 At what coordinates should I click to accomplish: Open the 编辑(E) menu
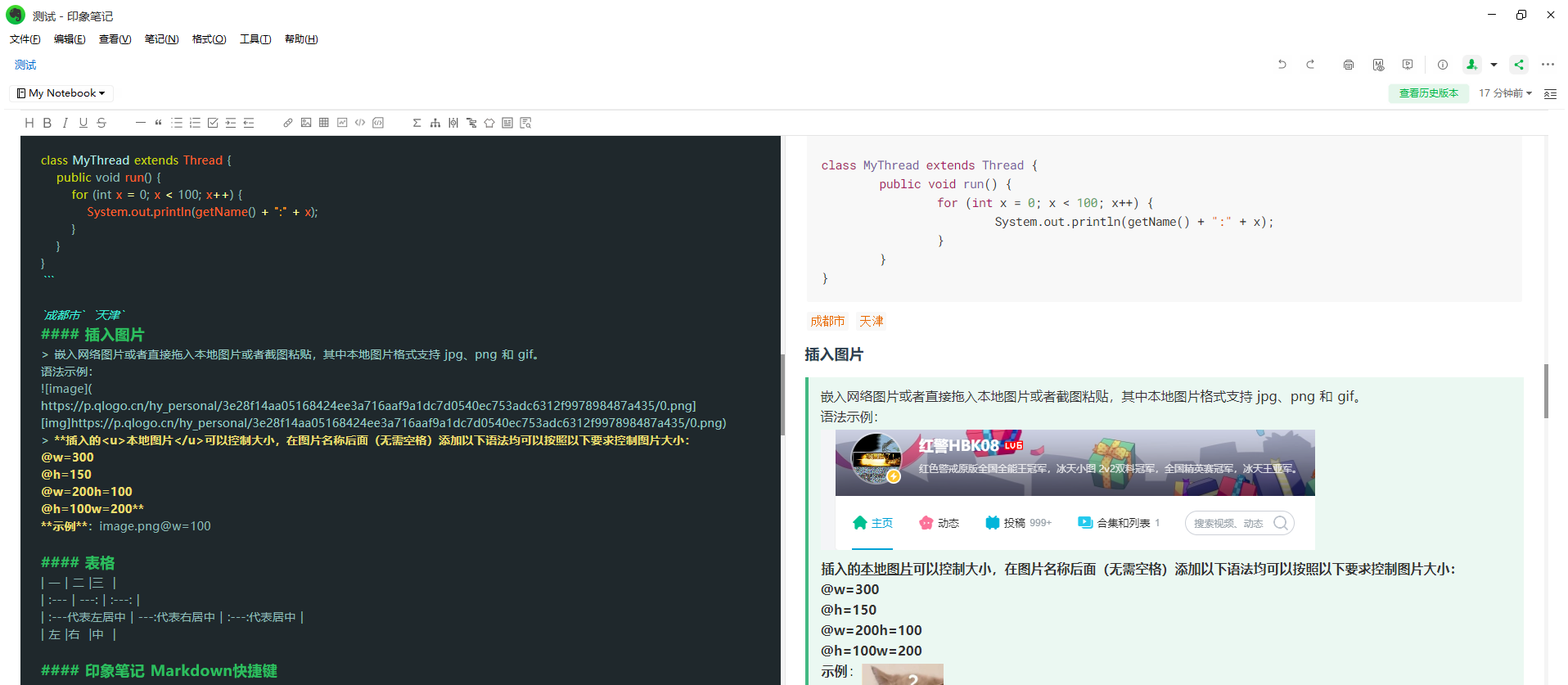tap(70, 39)
